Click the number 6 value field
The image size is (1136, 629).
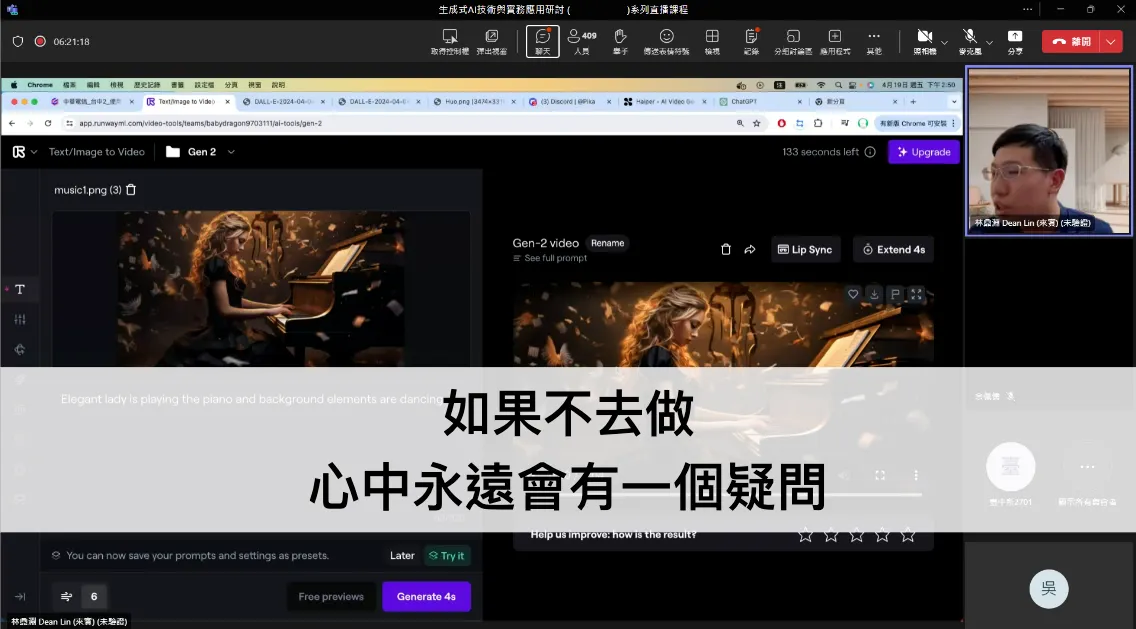[x=93, y=596]
